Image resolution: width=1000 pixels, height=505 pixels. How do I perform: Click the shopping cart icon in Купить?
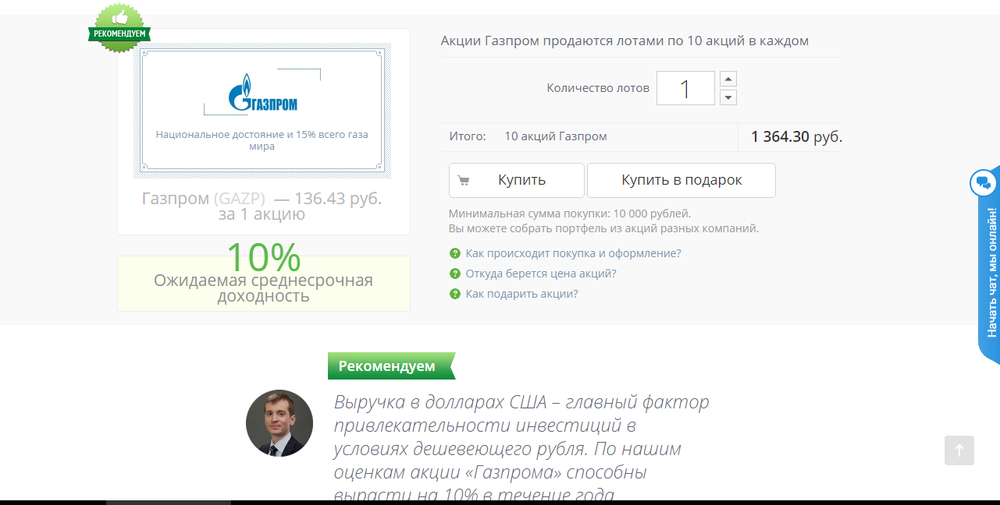[464, 180]
